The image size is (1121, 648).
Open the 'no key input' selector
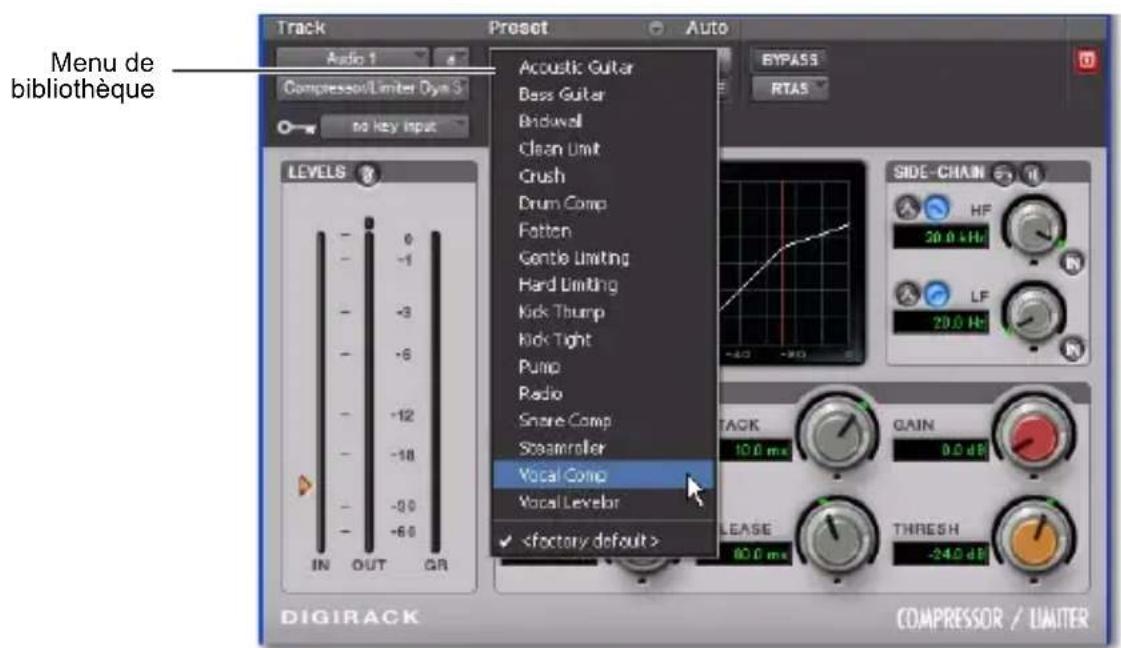pyautogui.click(x=395, y=127)
